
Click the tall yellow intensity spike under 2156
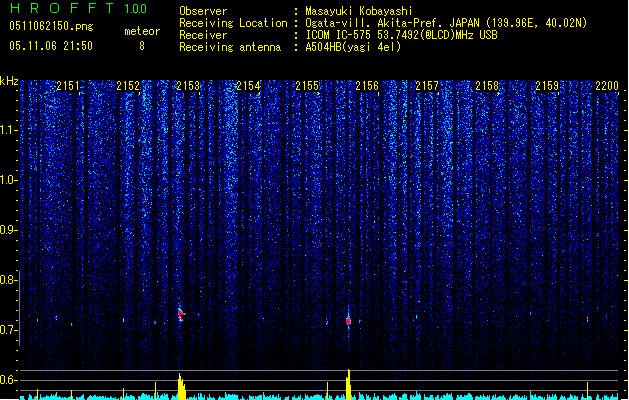click(x=348, y=384)
